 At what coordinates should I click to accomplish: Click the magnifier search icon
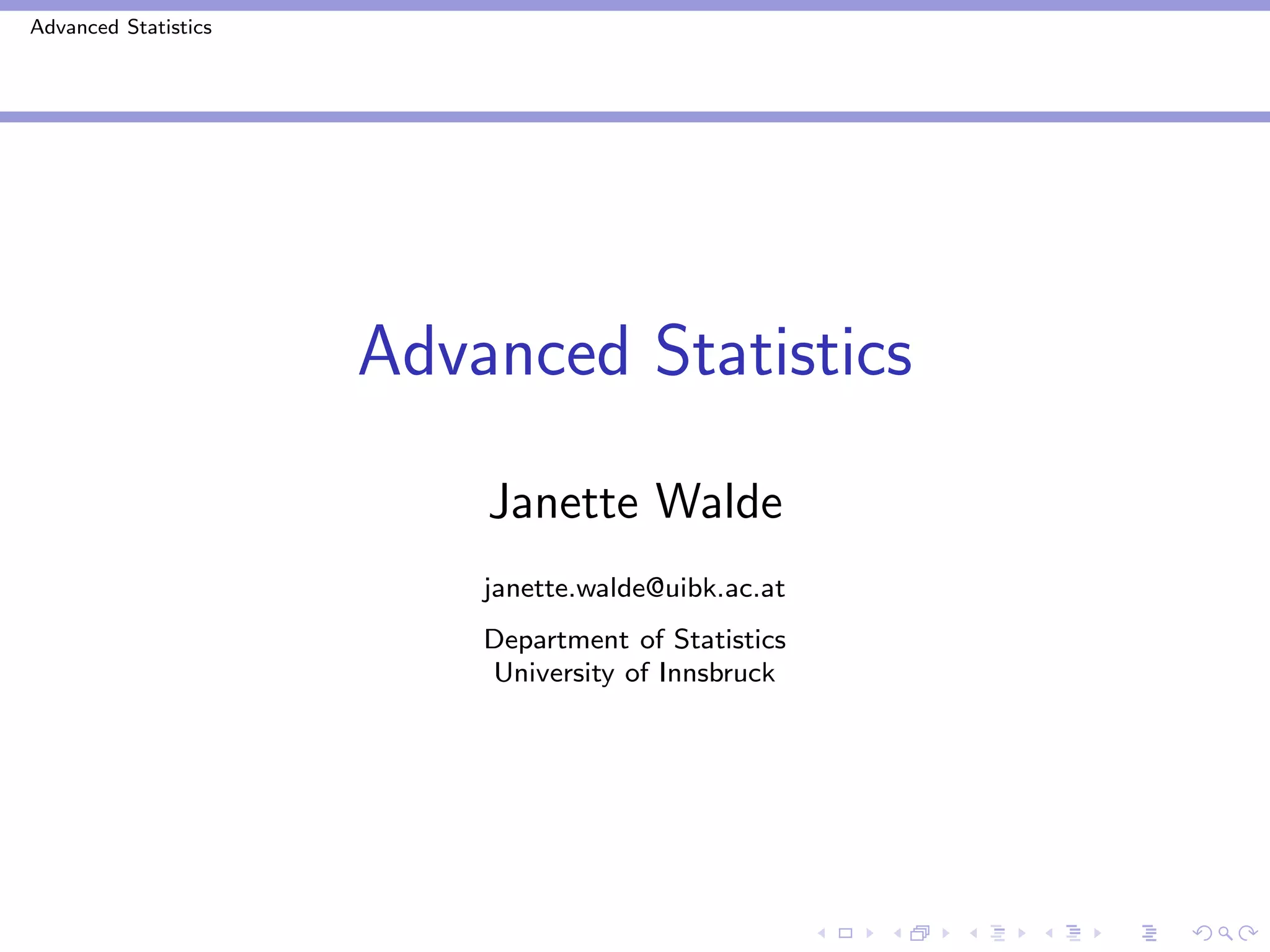[x=1225, y=933]
